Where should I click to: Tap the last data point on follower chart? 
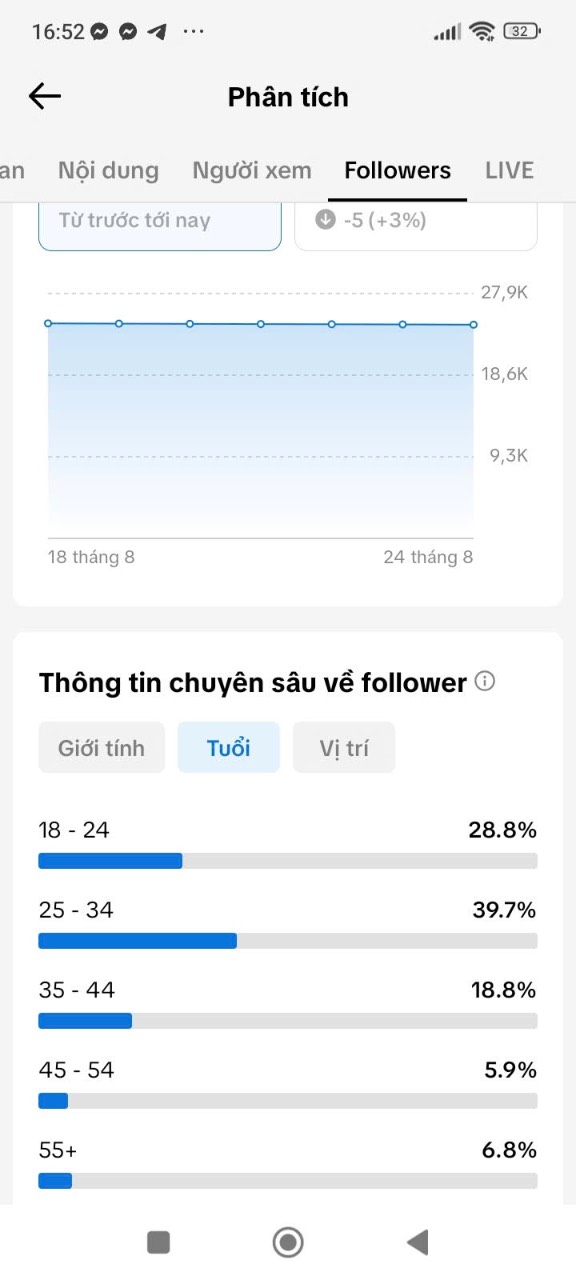pos(473,325)
